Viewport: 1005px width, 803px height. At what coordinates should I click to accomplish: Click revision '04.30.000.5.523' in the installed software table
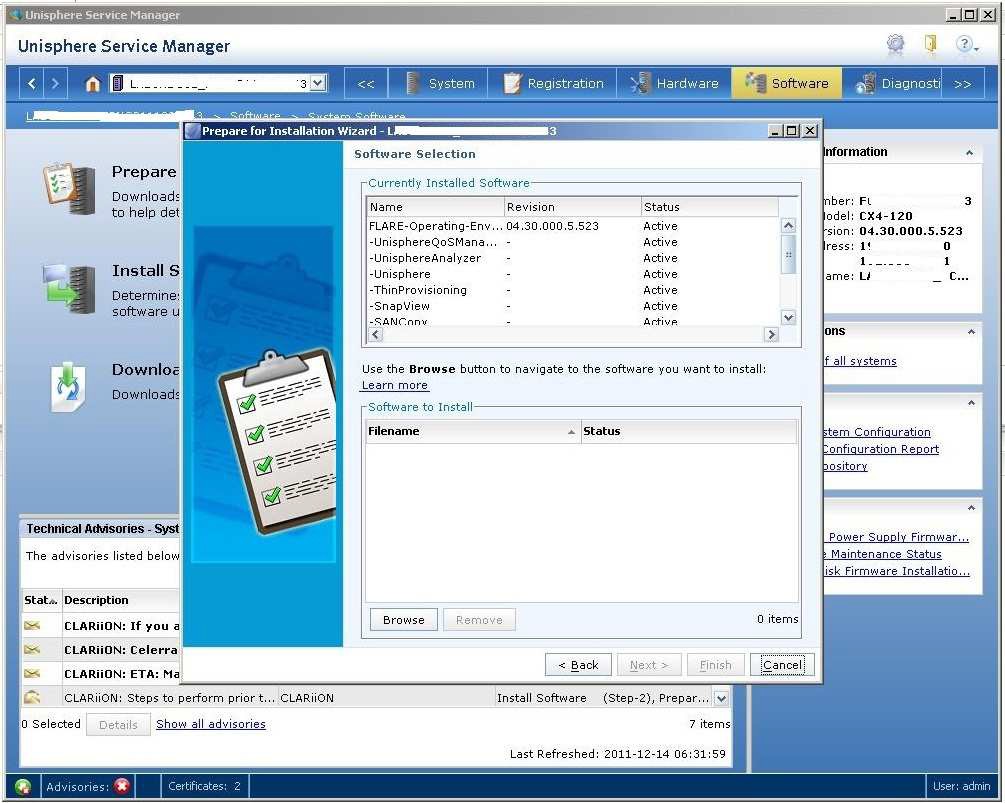point(552,226)
